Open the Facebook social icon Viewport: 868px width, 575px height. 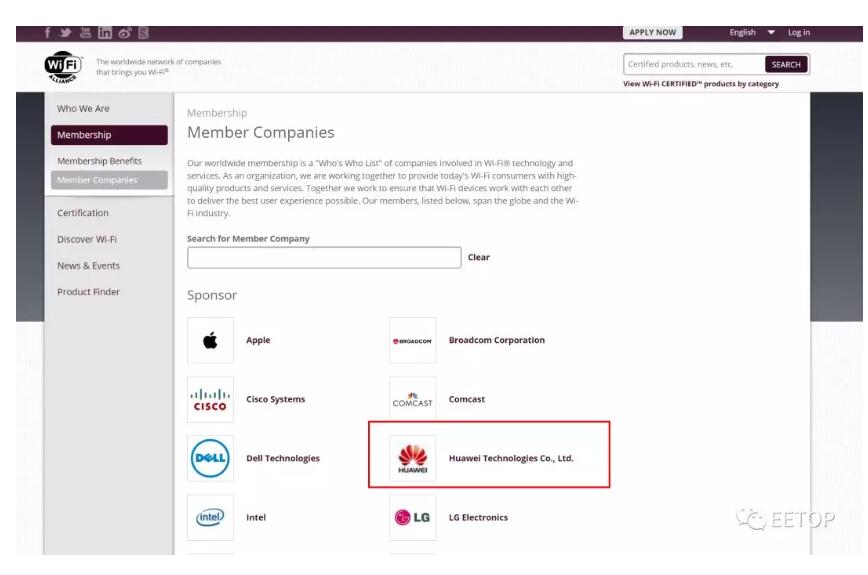(48, 33)
